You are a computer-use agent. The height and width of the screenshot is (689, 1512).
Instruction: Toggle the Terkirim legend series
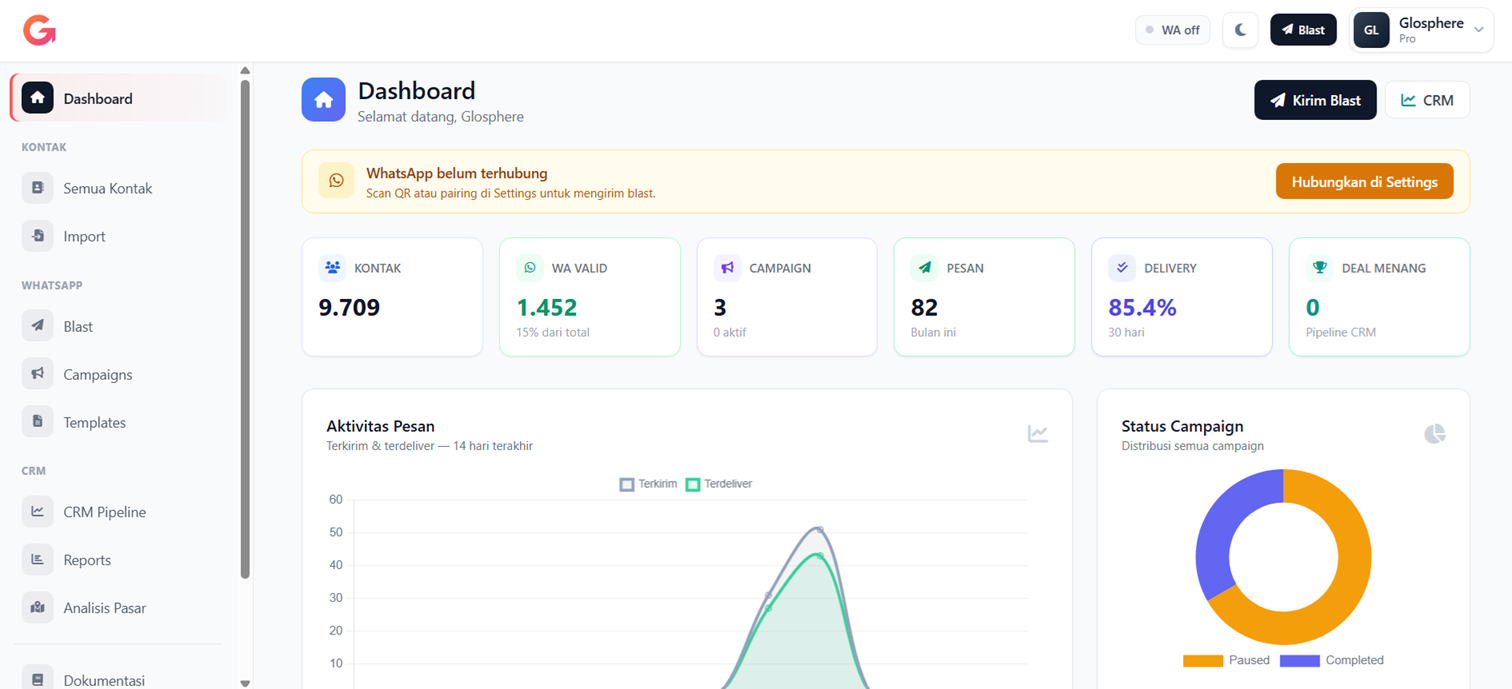[x=648, y=484]
